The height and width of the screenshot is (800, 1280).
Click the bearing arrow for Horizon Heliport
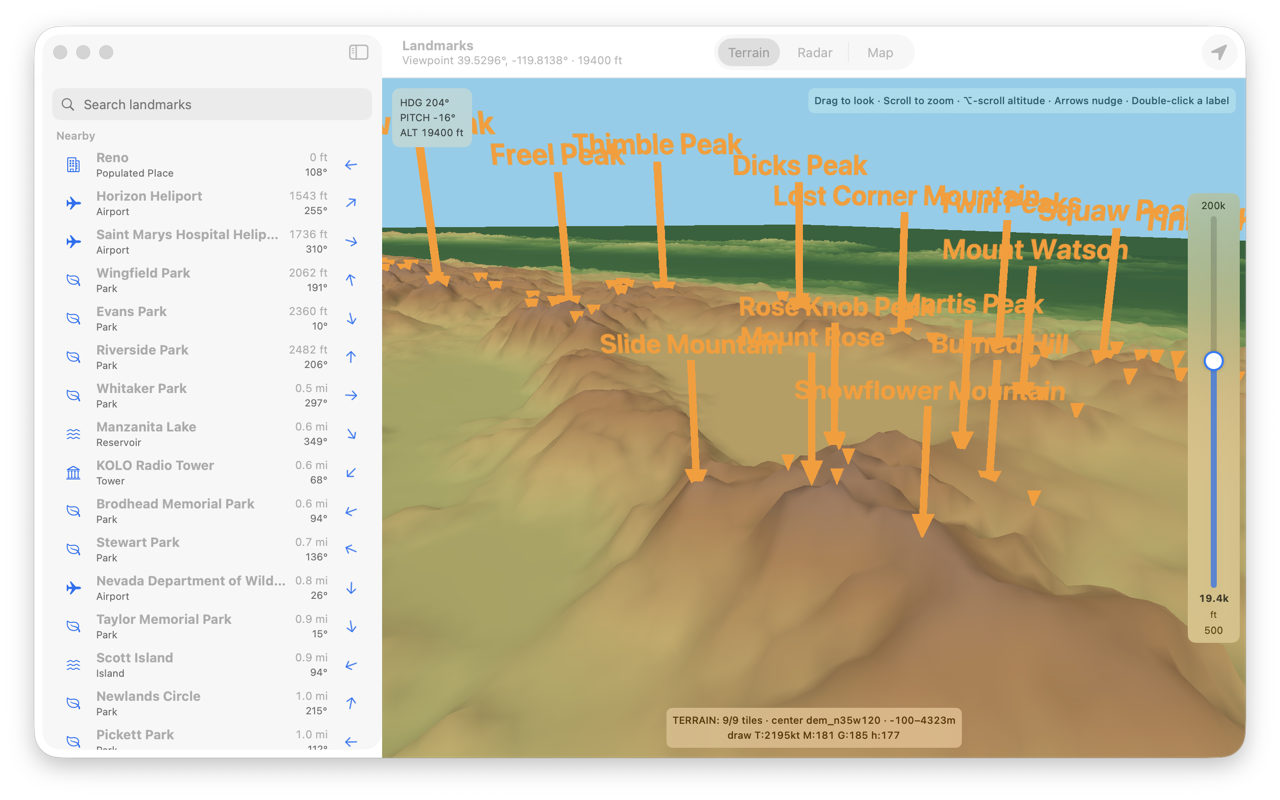pos(351,203)
